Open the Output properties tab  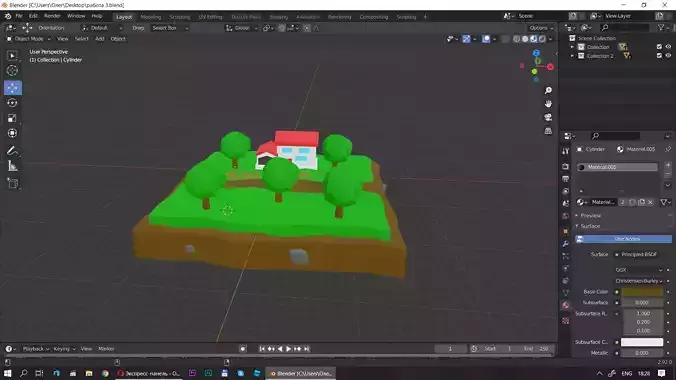565,179
